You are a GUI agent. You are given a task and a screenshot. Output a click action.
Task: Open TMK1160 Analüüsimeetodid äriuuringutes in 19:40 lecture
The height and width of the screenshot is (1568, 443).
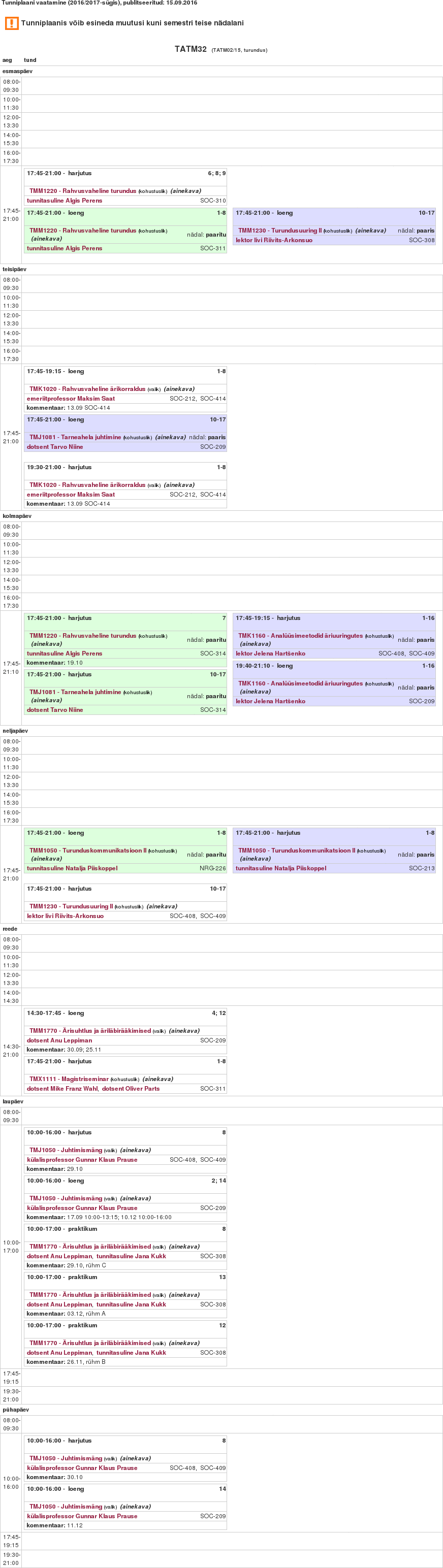(x=300, y=683)
